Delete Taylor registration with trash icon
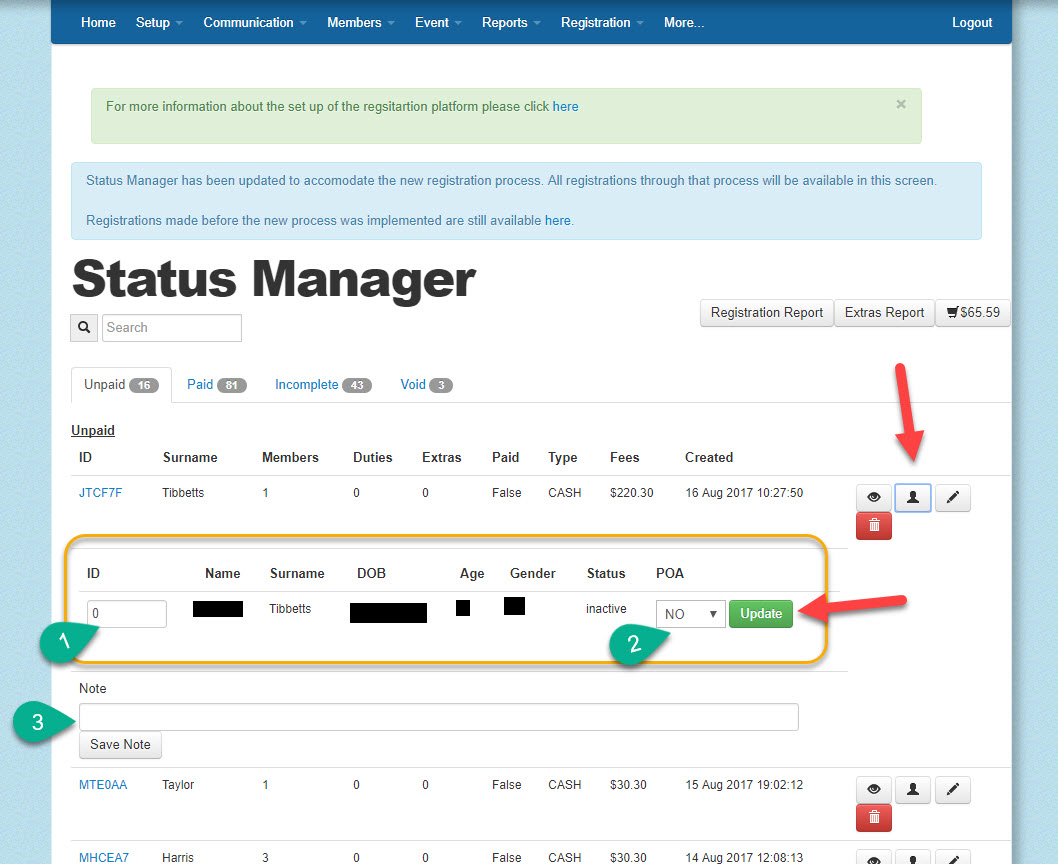Viewport: 1058px width, 864px height. click(873, 817)
